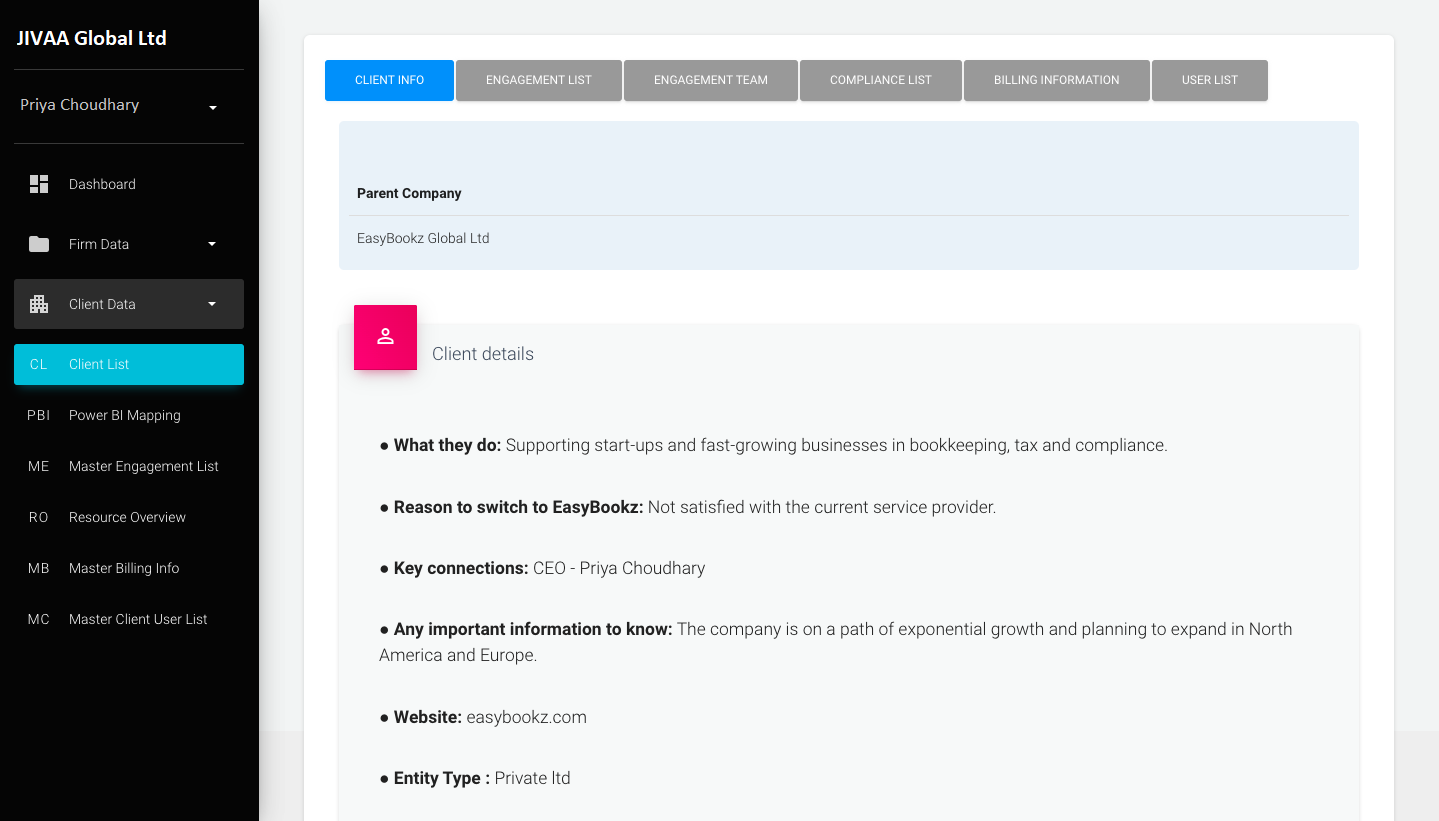Open the Engagement Team tab
The height and width of the screenshot is (821, 1439).
coord(710,80)
